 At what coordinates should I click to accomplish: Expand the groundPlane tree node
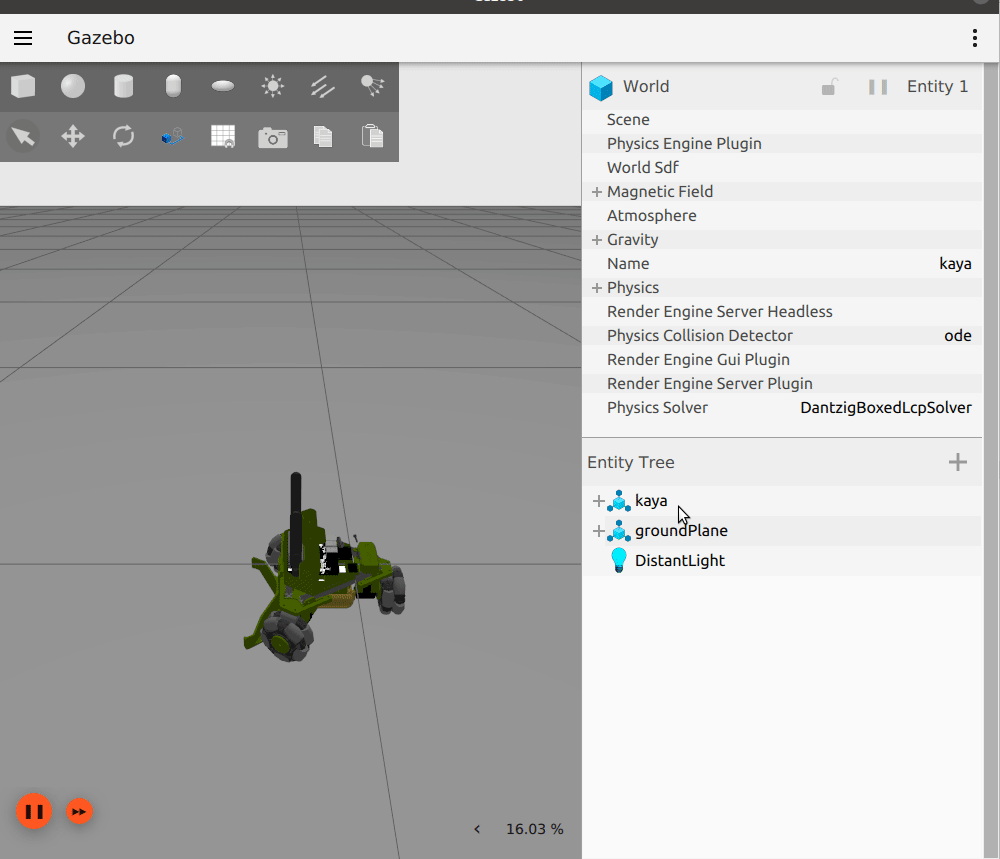[598, 531]
